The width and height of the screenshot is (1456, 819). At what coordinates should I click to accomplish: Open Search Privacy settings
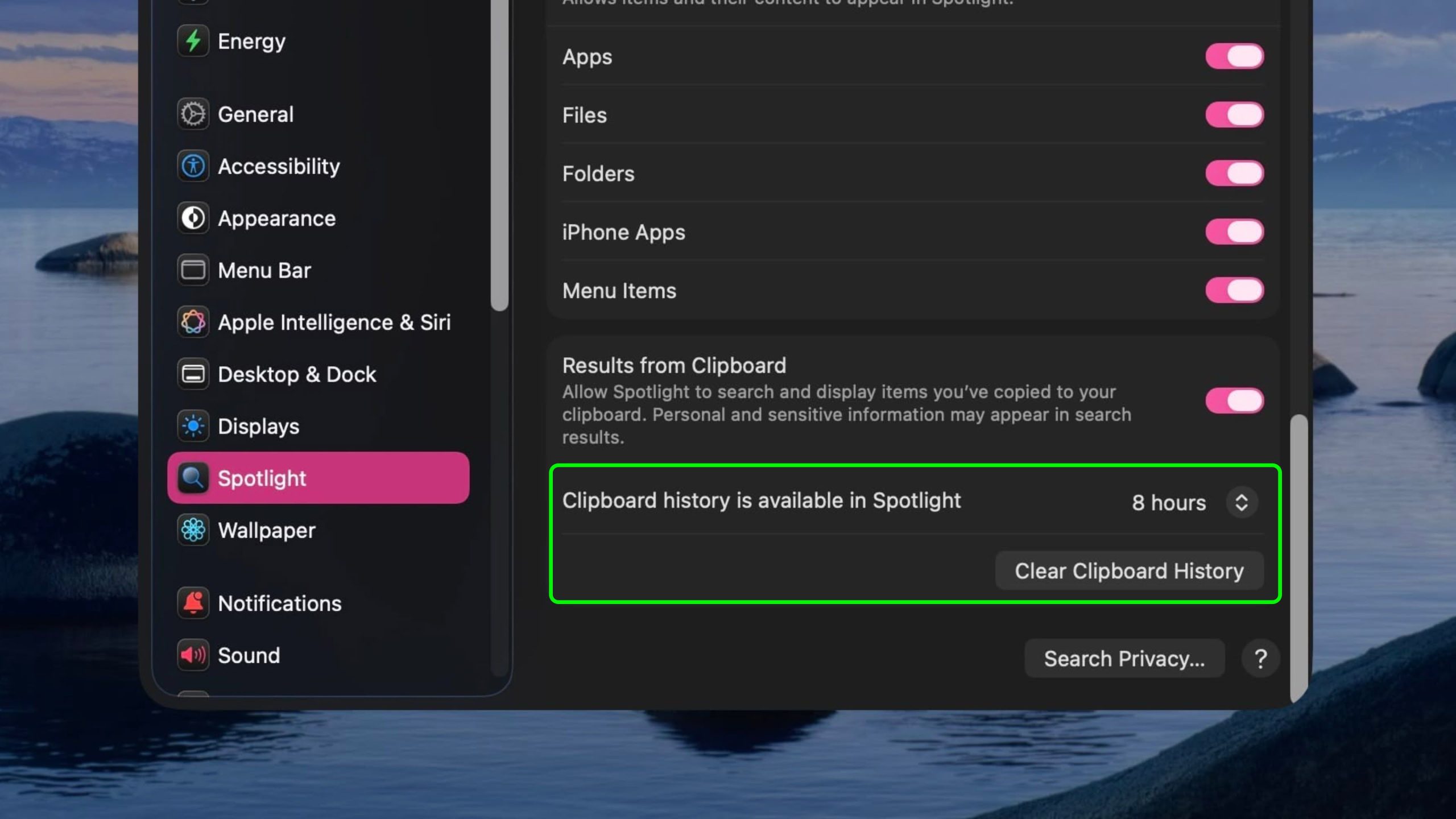coord(1124,658)
